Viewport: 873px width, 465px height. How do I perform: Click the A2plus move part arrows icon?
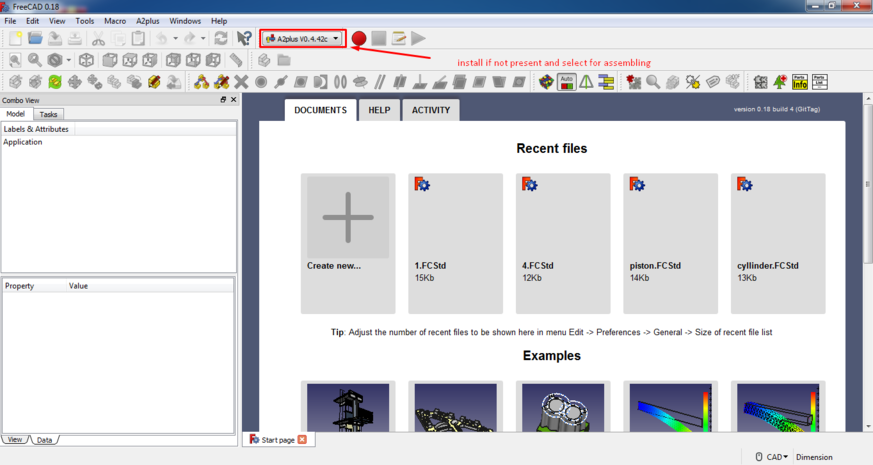click(75, 82)
